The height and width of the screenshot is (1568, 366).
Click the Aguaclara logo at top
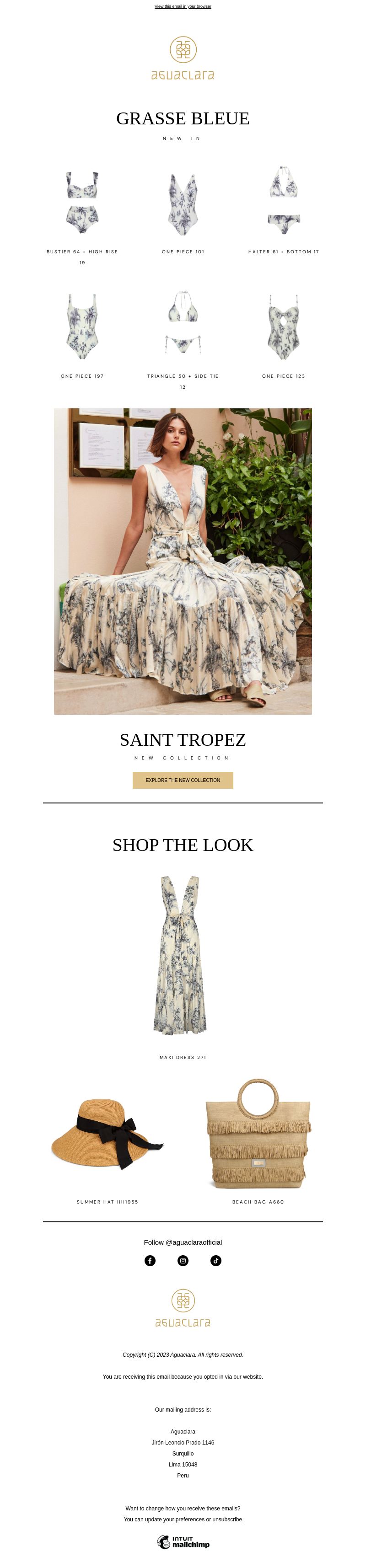click(183, 58)
